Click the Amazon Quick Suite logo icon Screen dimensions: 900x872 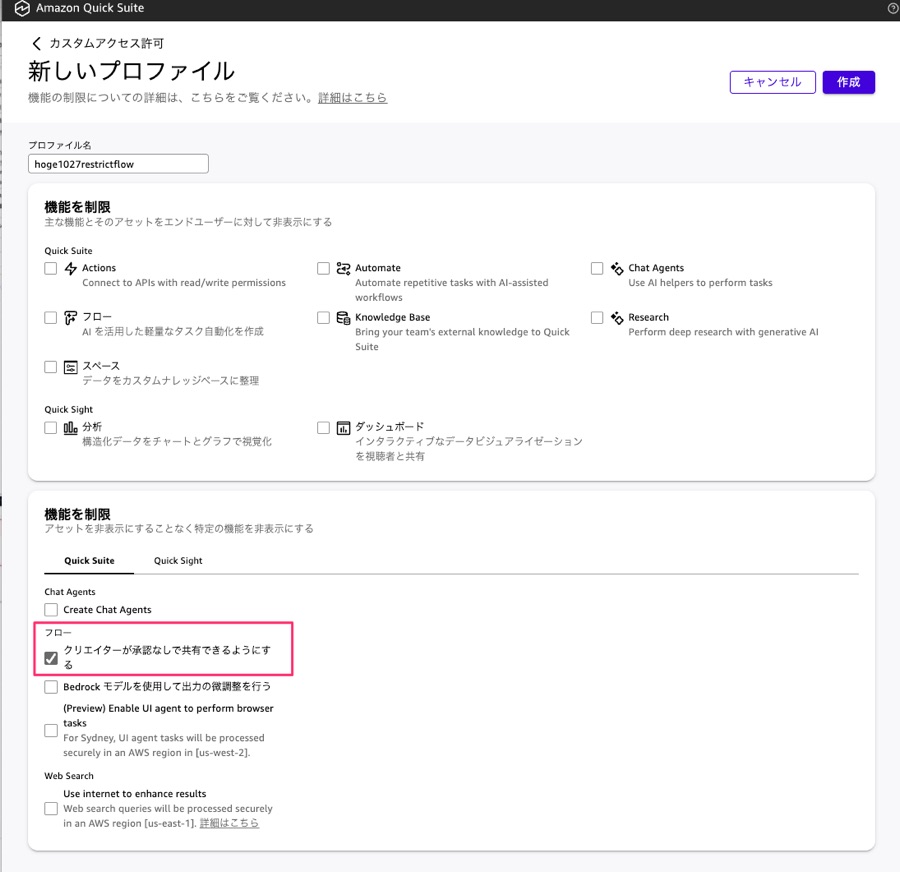click(x=22, y=9)
